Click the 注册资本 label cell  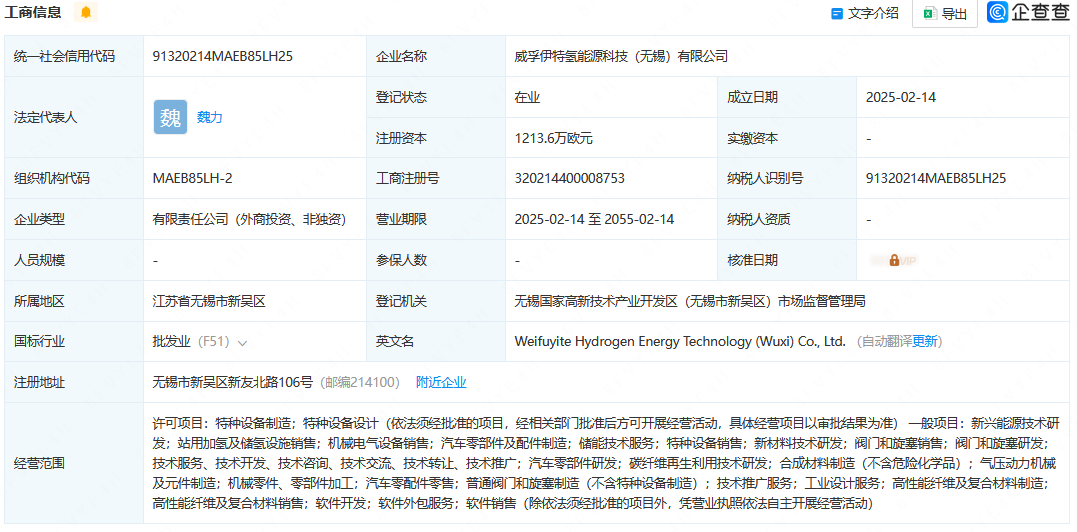(x=436, y=138)
